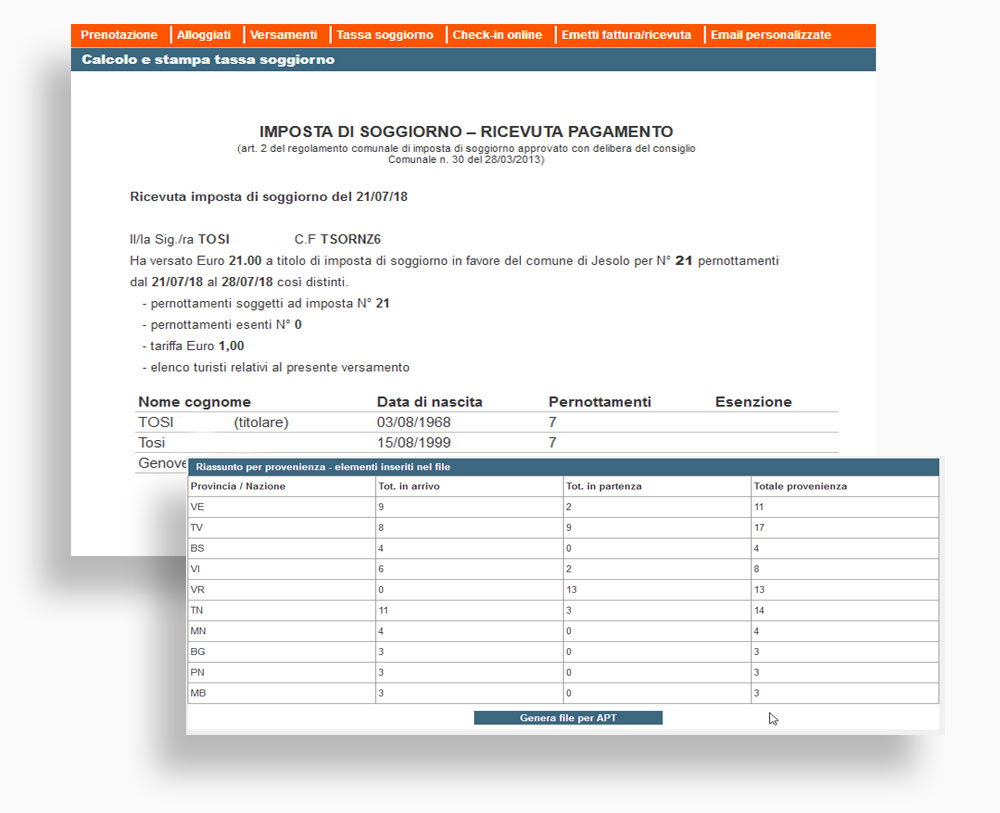Click the total value 14 in TN row
The image size is (1000, 813).
tap(759, 611)
